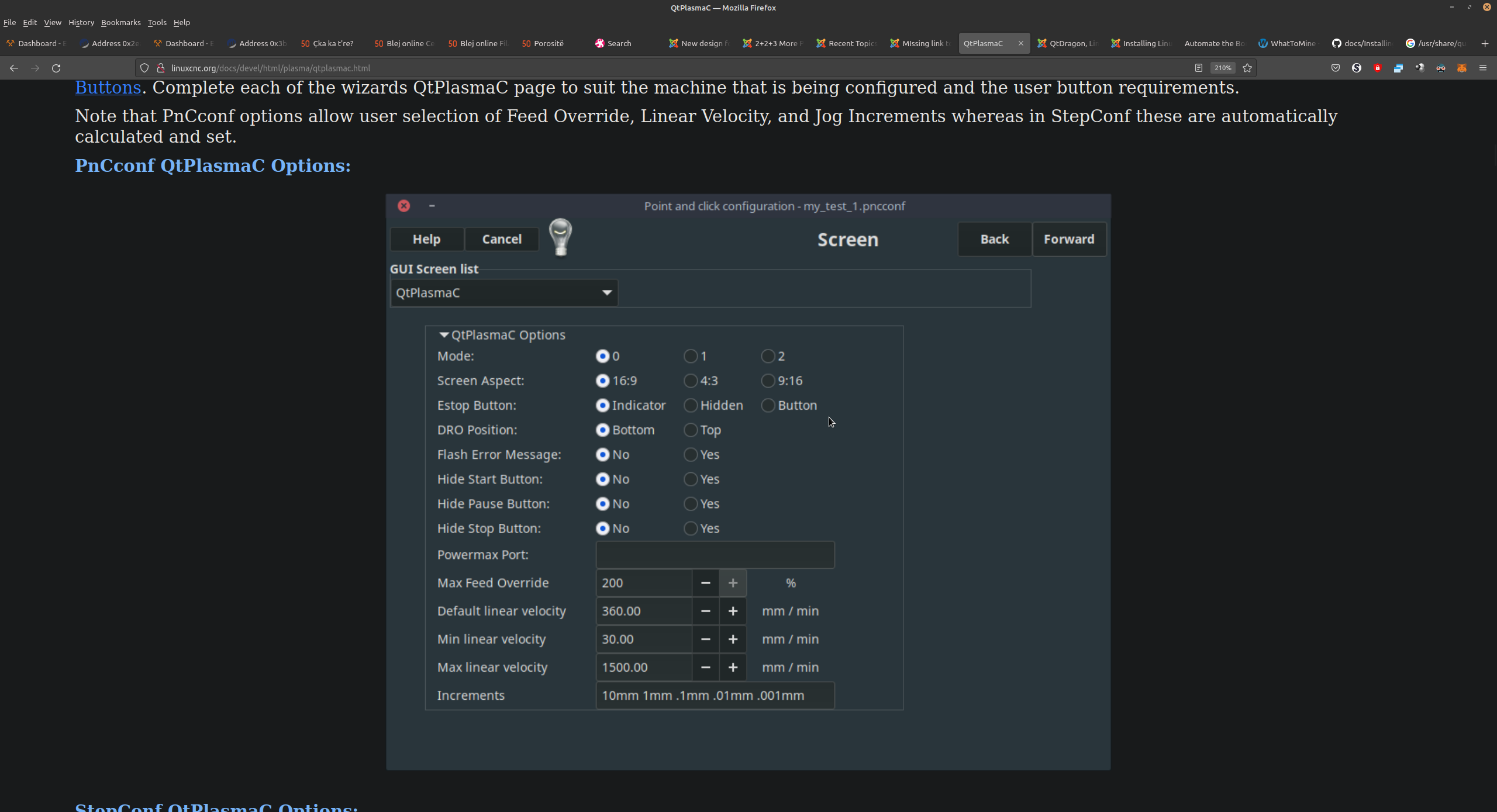This screenshot has height=812, width=1497.
Task: Click the Buttons hyperlink
Action: pyautogui.click(x=108, y=88)
